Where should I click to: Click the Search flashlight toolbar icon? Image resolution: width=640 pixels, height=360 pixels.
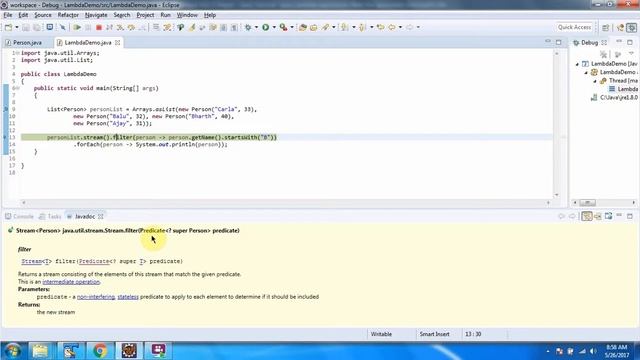[x=325, y=27]
